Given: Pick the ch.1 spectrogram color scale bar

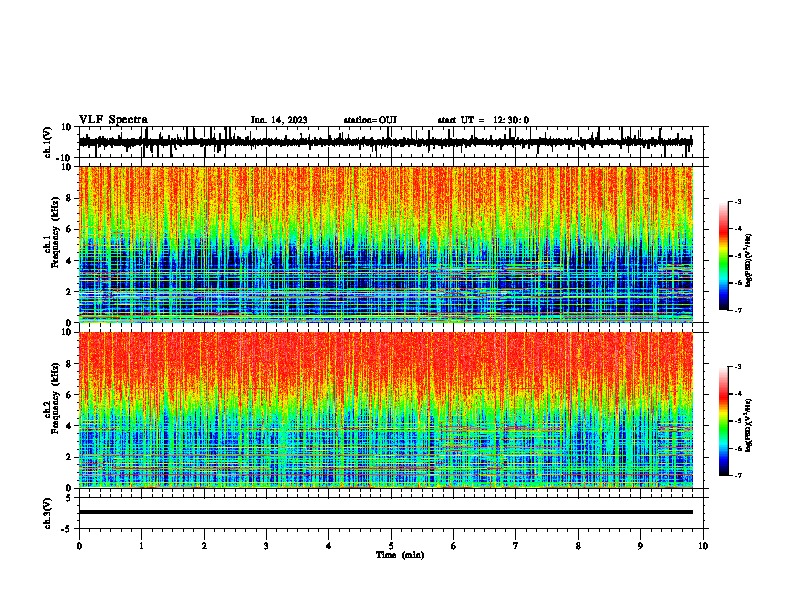Looking at the screenshot, I should click(x=723, y=256).
